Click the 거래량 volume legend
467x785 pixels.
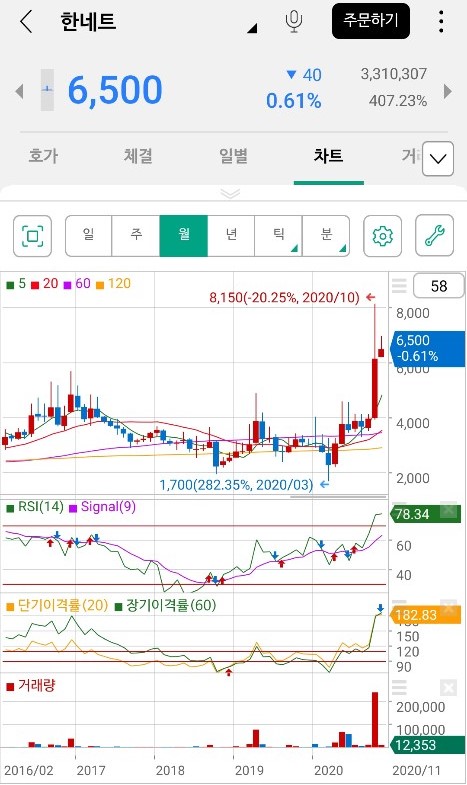pyautogui.click(x=31, y=685)
